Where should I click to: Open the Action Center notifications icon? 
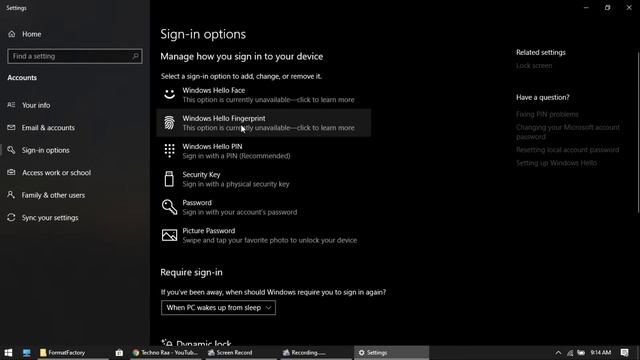click(624, 353)
